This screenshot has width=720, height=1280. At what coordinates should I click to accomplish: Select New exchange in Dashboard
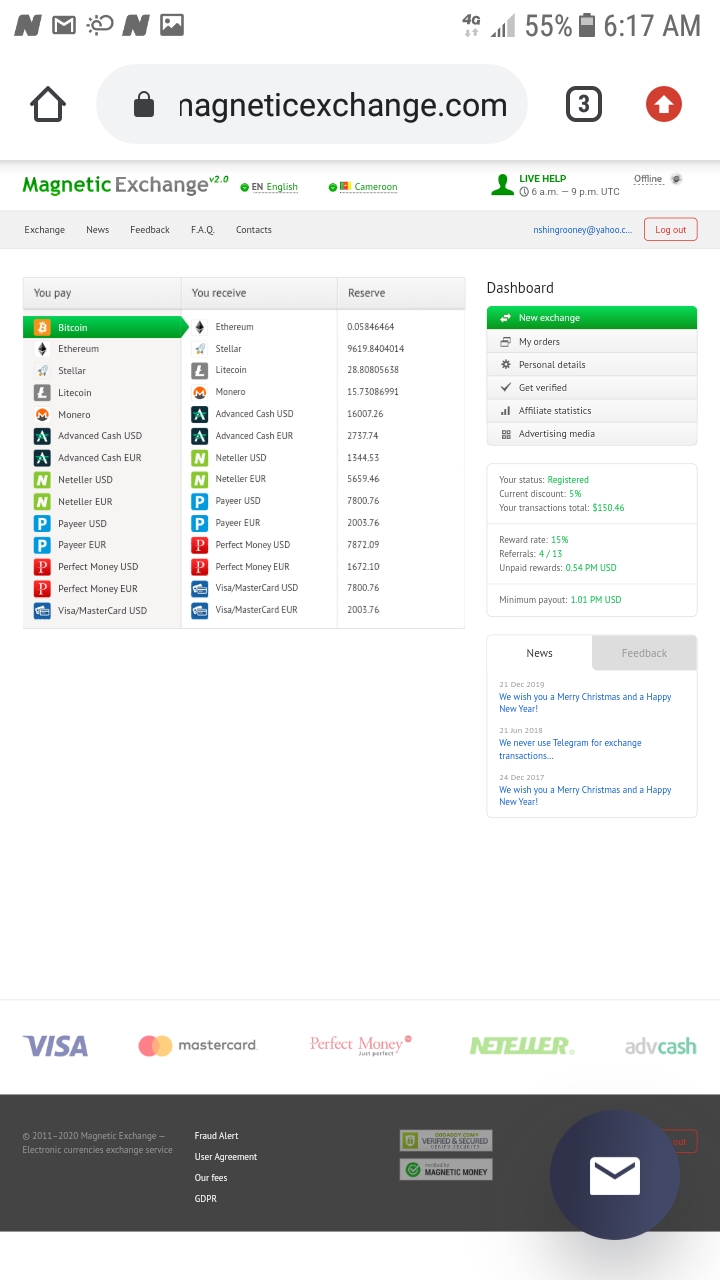(592, 318)
